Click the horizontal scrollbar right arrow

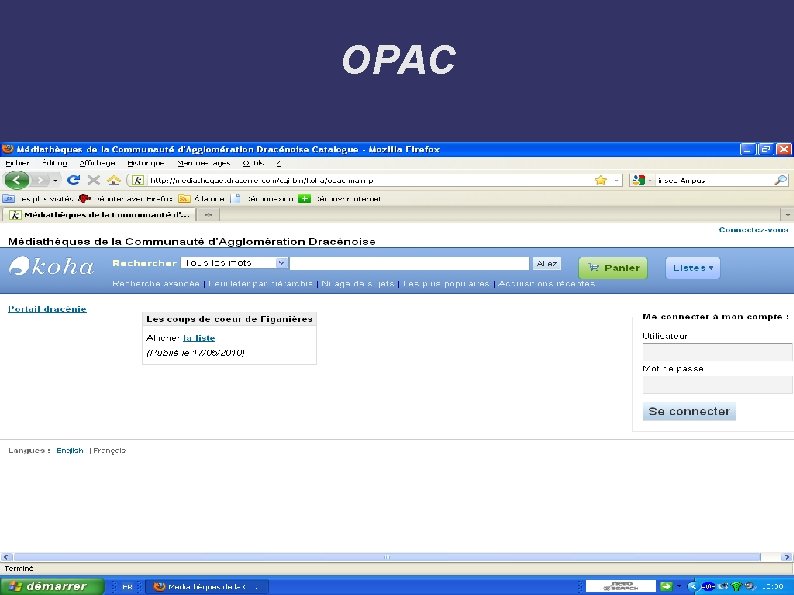pos(787,557)
